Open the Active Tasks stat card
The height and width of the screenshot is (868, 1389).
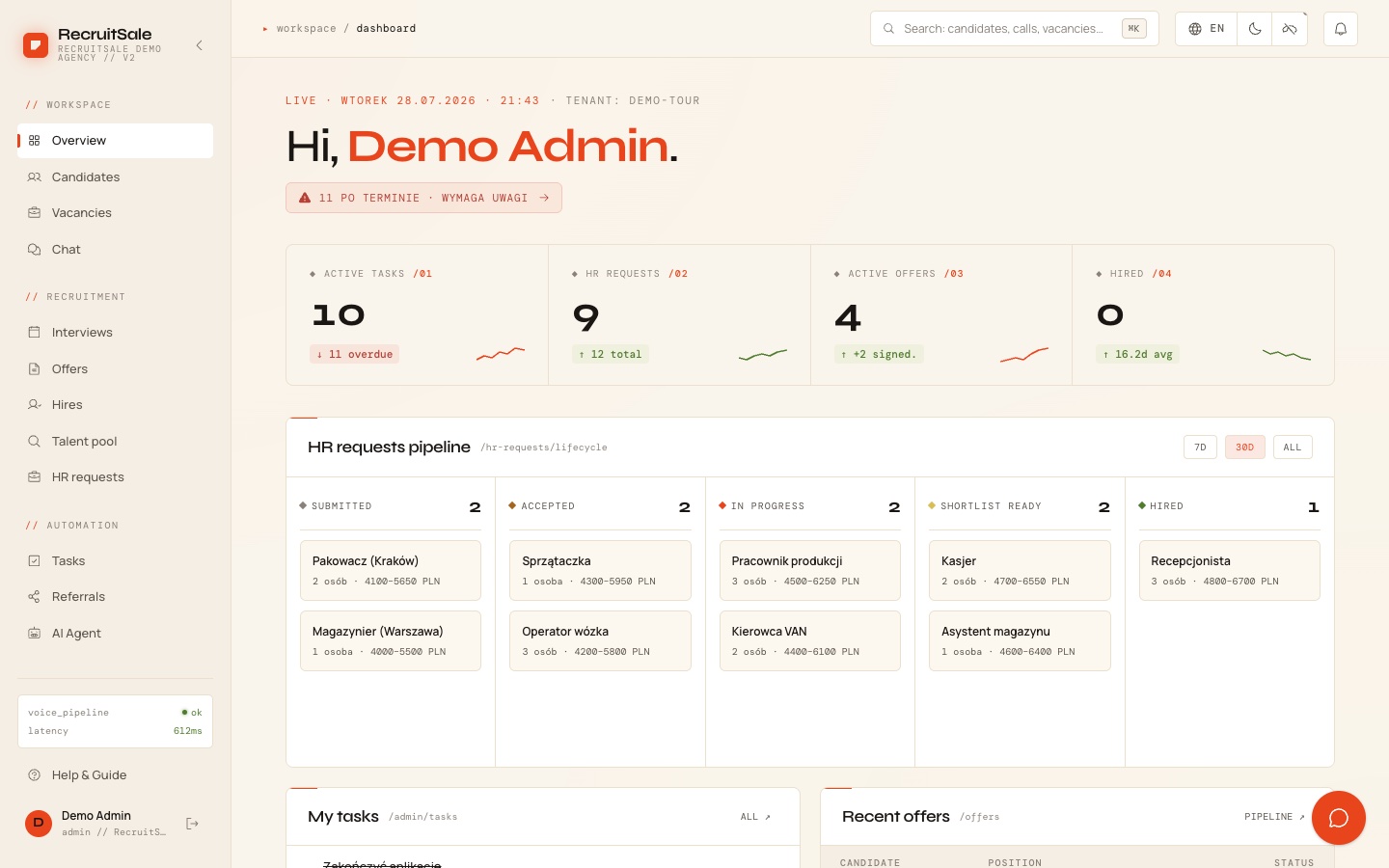click(x=417, y=315)
